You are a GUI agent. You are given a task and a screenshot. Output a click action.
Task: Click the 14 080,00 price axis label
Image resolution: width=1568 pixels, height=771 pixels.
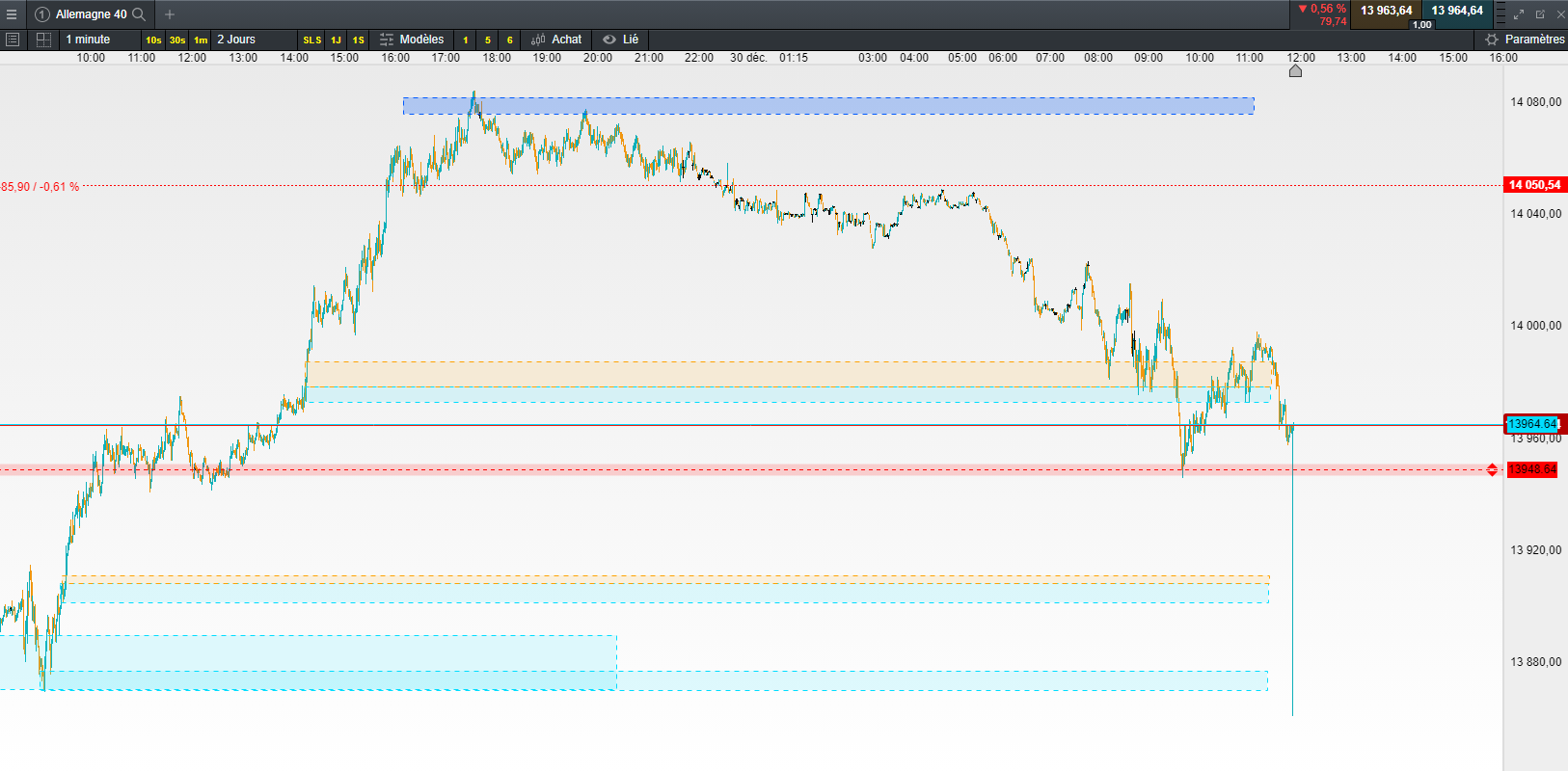coord(1536,102)
